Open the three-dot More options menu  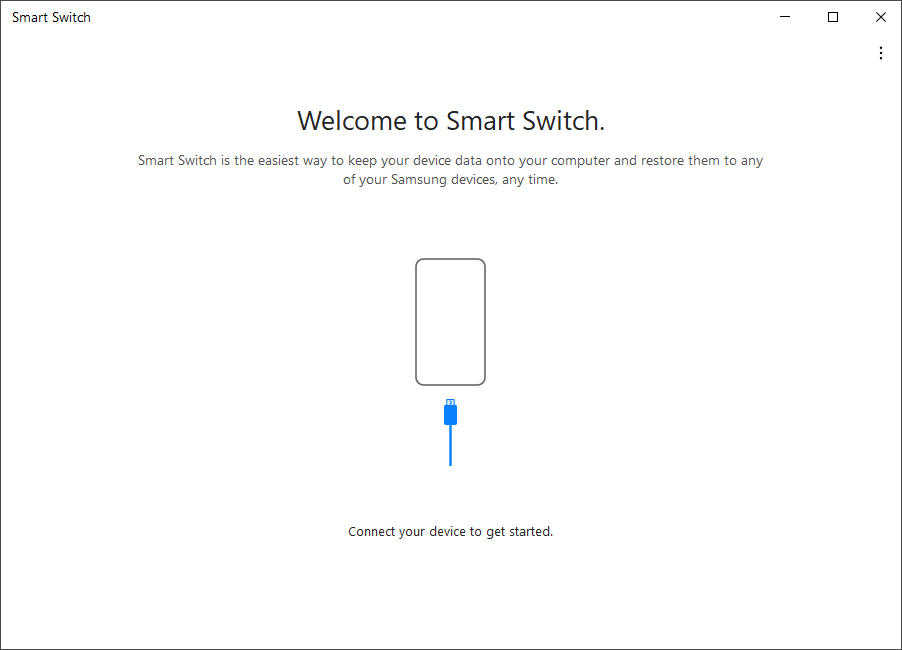point(881,53)
